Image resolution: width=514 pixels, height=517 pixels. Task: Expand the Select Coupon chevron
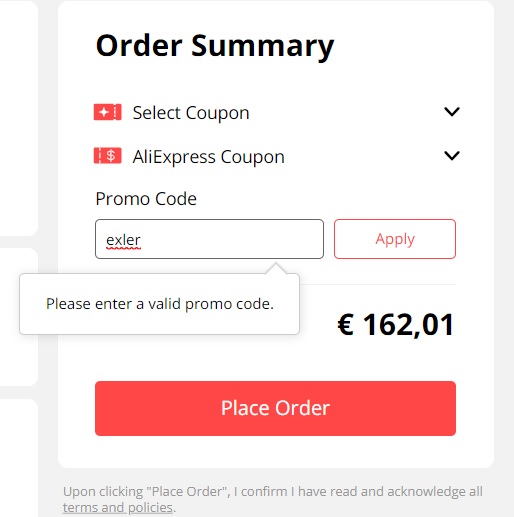click(x=452, y=112)
